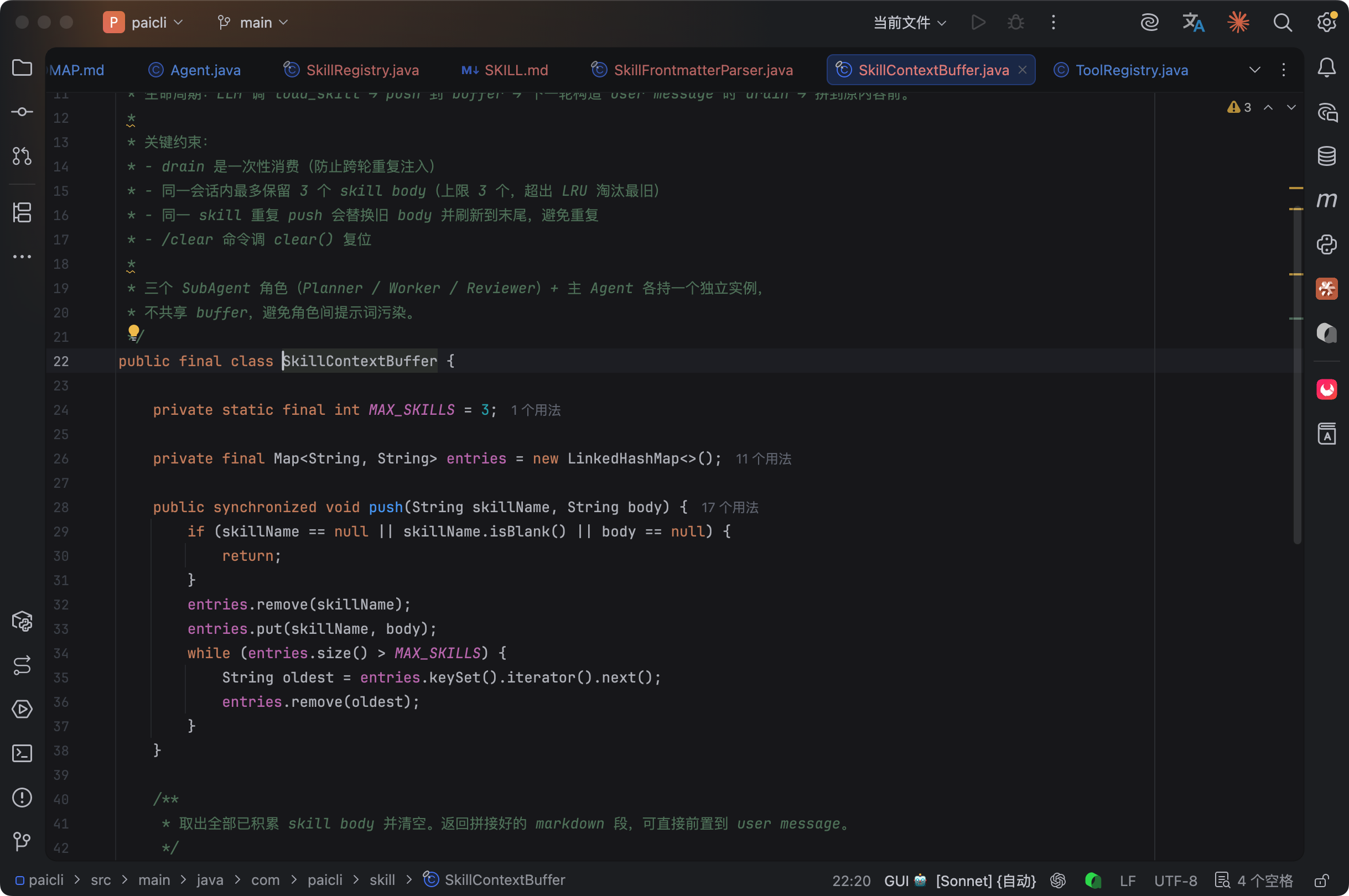
Task: Open the Git tool window
Action: coord(22,841)
